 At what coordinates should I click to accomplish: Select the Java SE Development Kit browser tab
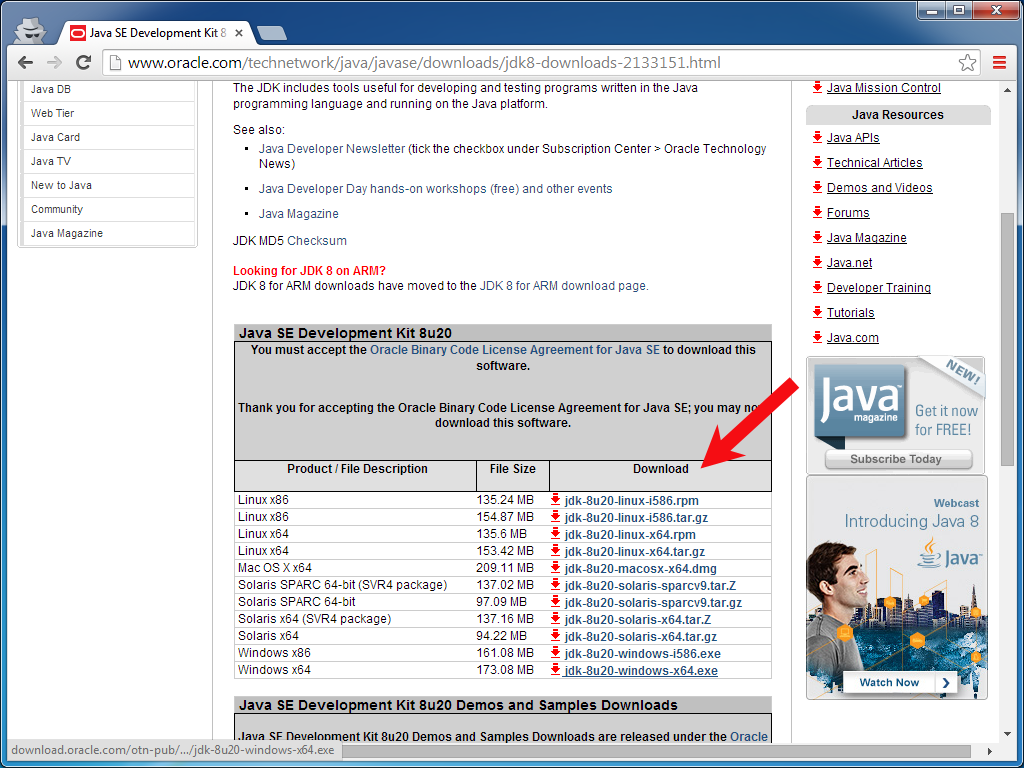(157, 33)
